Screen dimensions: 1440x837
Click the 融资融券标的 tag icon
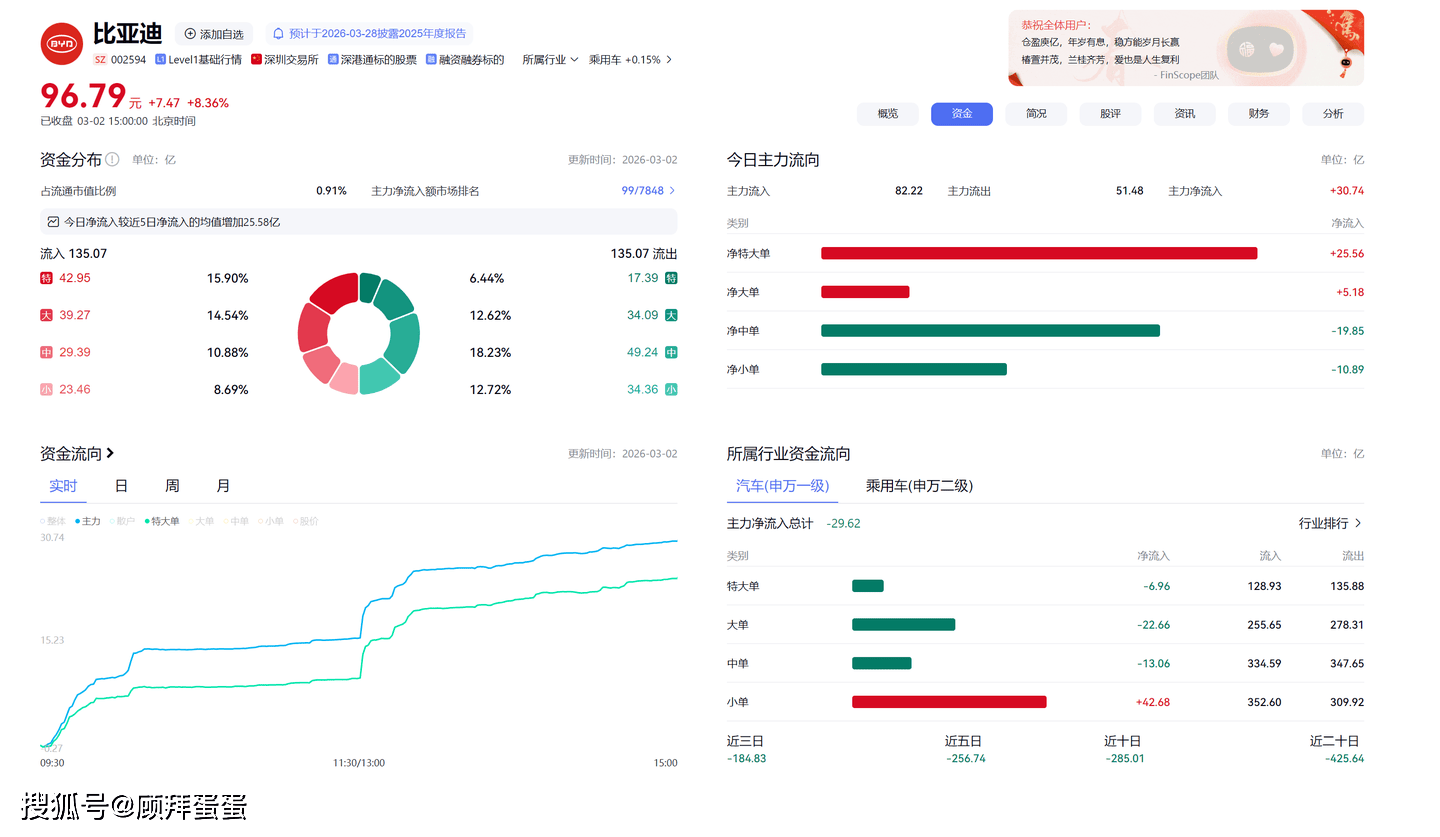(431, 60)
